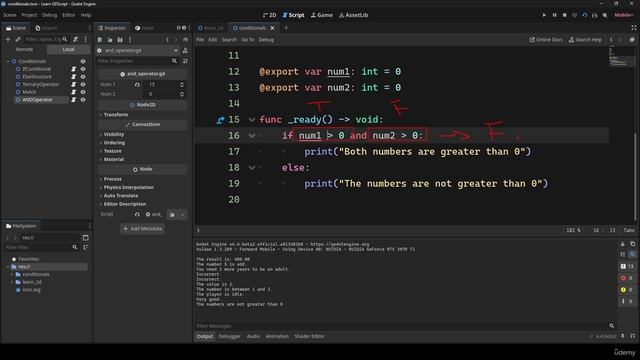Select Local scene tree view
This screenshot has height=360, width=640.
click(x=68, y=49)
